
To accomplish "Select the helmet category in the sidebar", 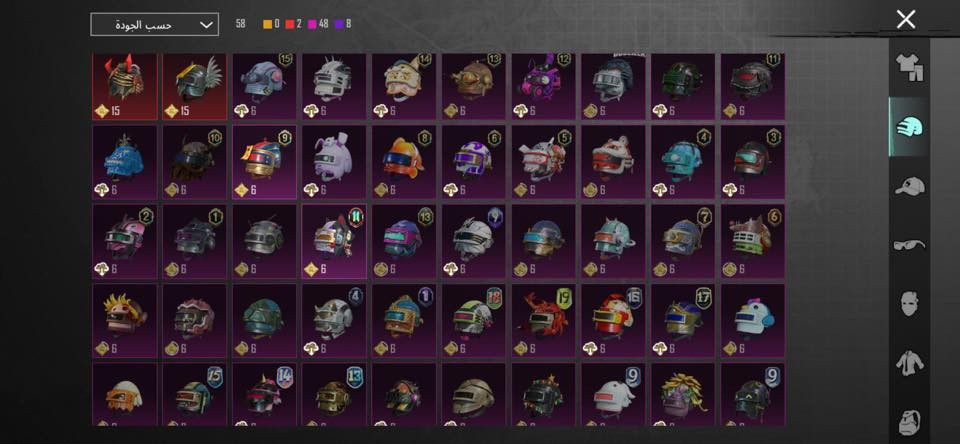I will [909, 127].
